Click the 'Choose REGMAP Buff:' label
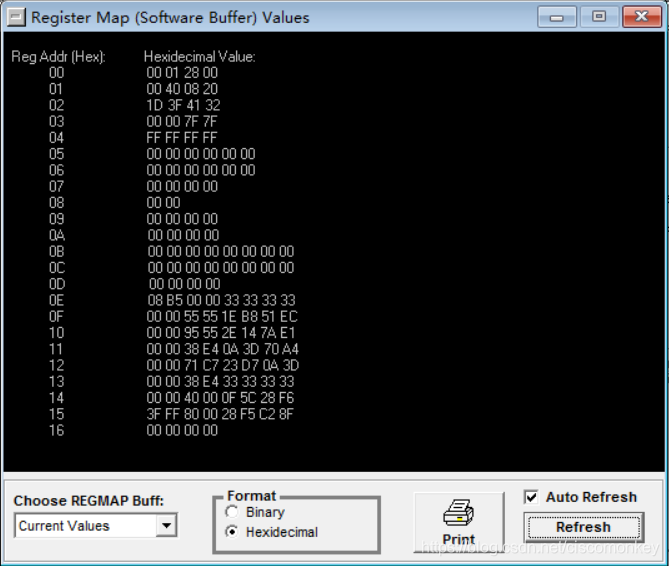The width and height of the screenshot is (669, 566). 89,501
